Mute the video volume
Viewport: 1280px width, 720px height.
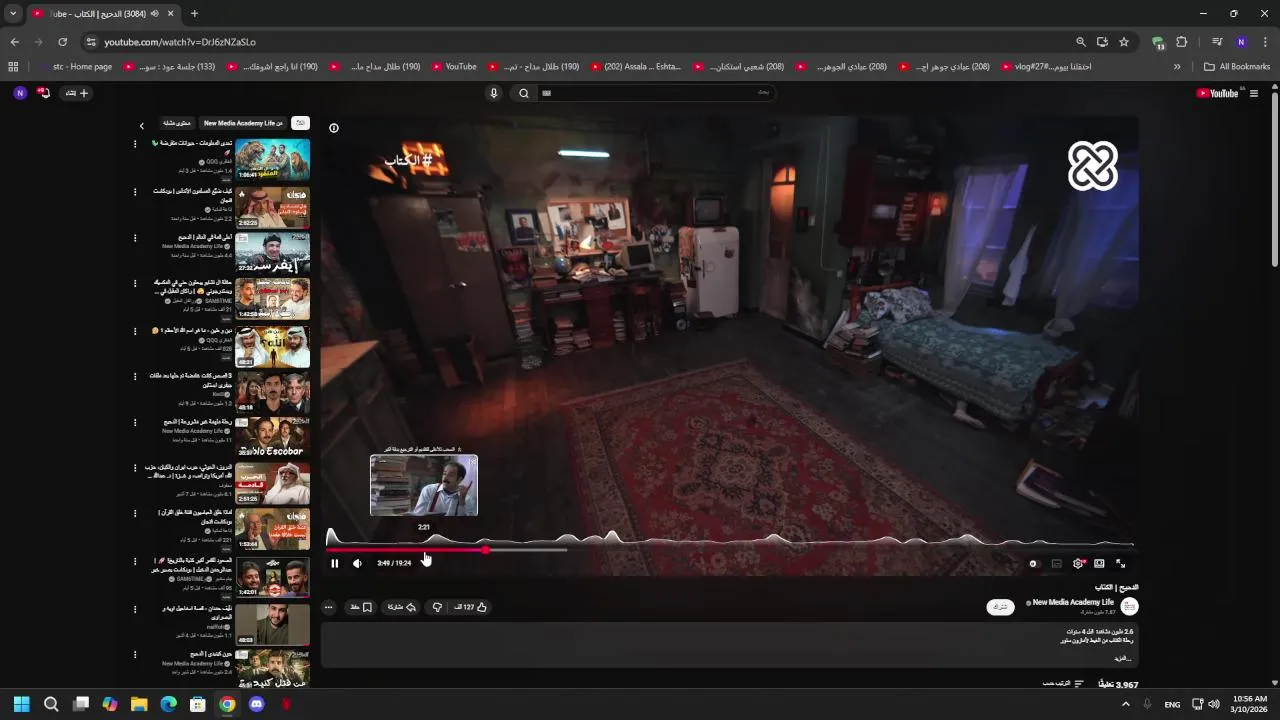point(357,563)
